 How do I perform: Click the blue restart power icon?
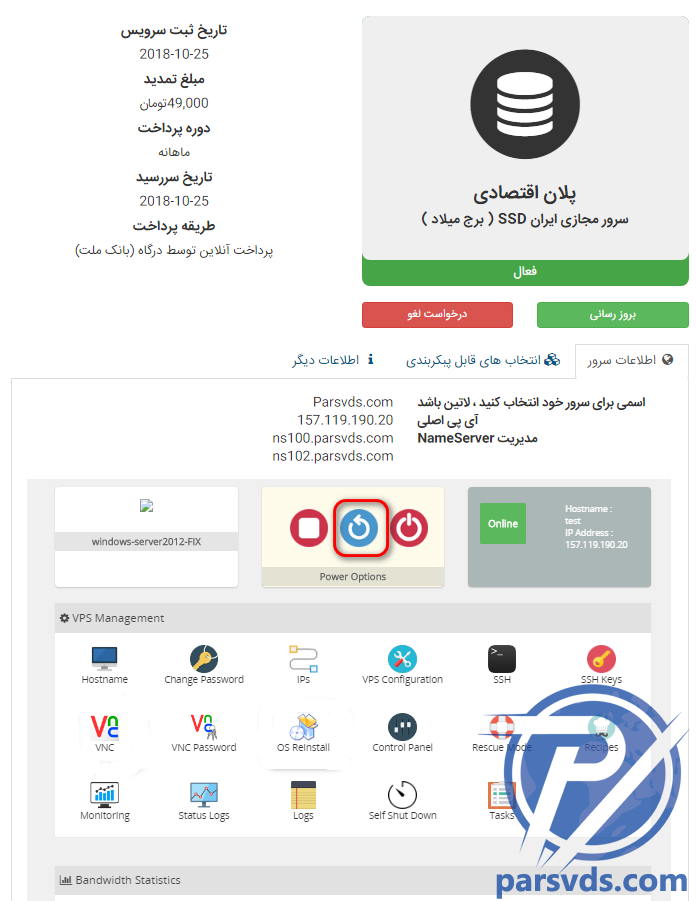click(x=359, y=527)
